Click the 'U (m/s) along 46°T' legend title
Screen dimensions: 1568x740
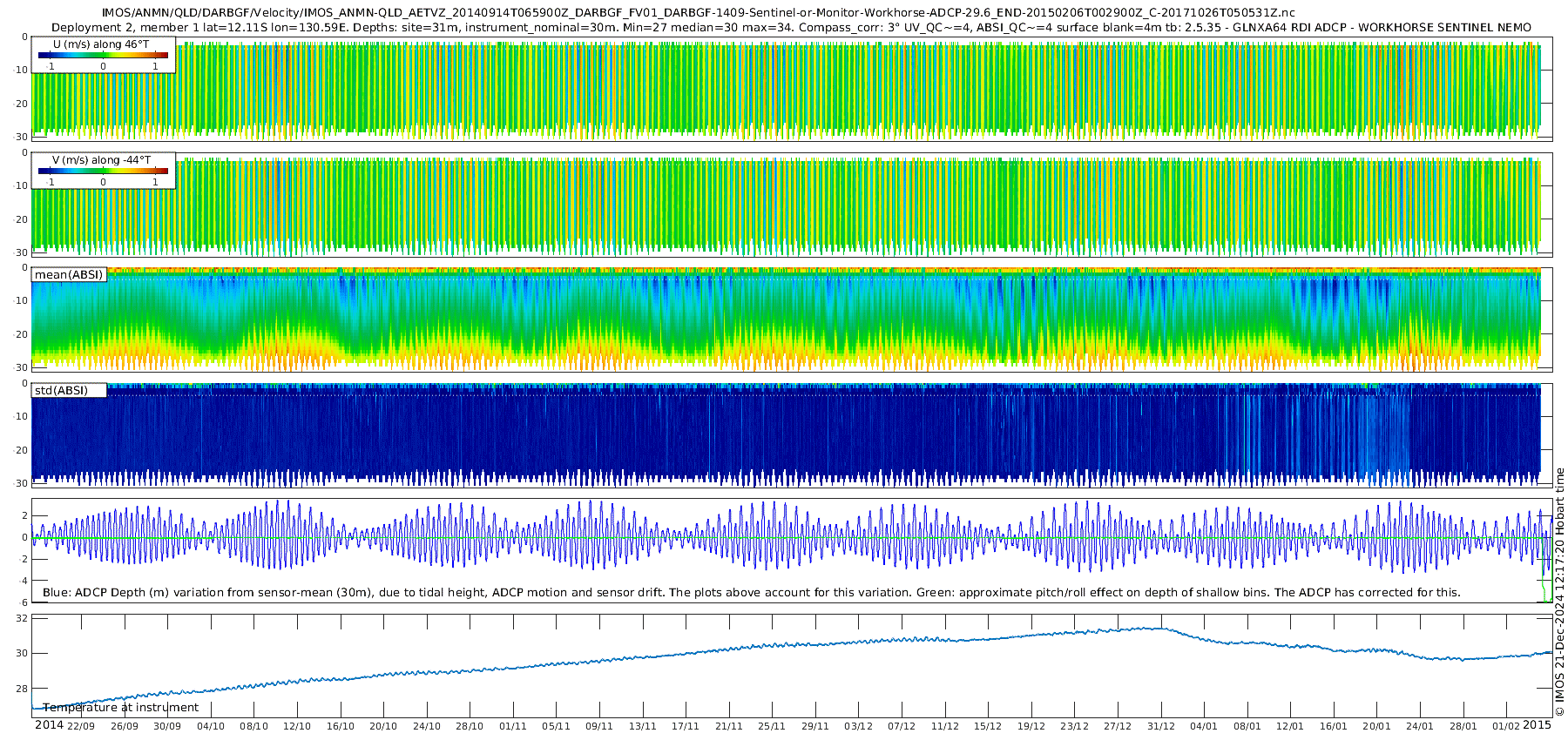pyautogui.click(x=101, y=44)
